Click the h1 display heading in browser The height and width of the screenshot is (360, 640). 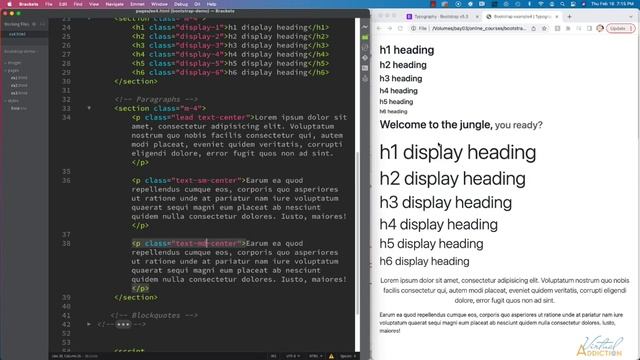click(x=458, y=152)
